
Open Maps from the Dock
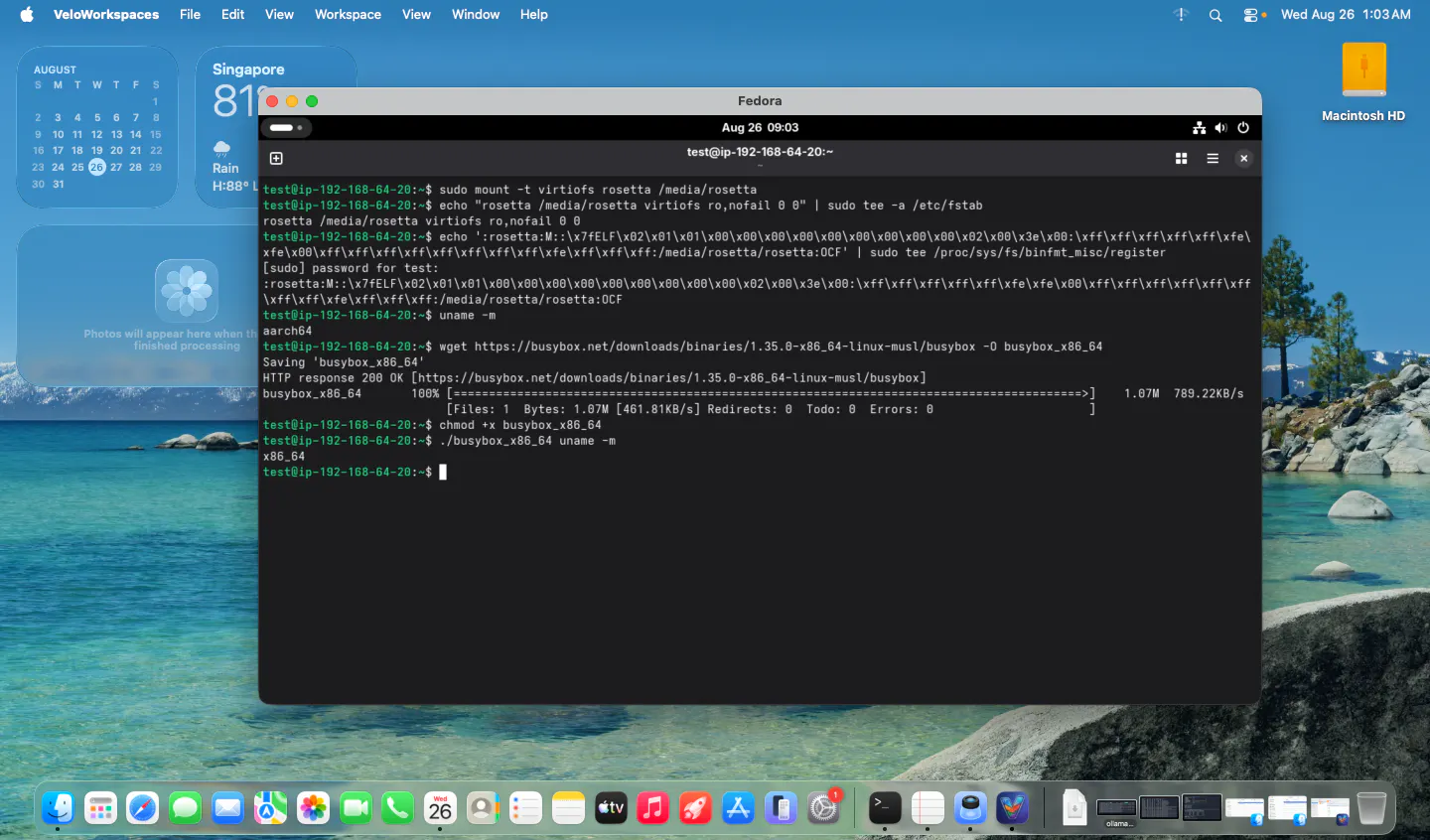click(x=270, y=808)
